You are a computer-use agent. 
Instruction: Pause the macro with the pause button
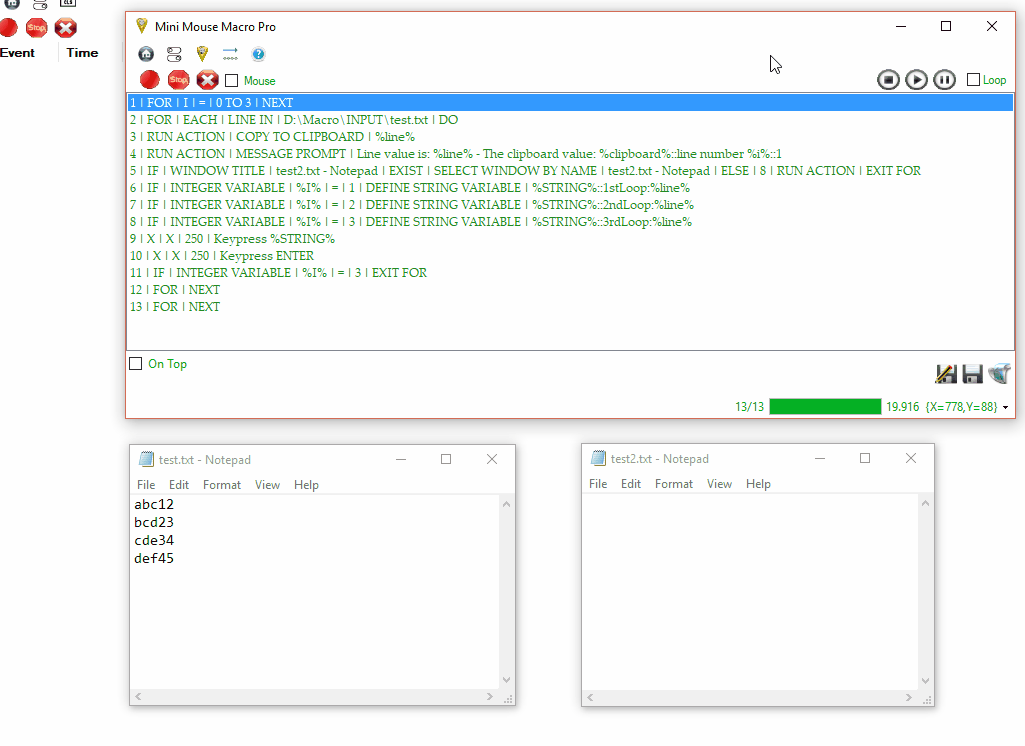[944, 80]
